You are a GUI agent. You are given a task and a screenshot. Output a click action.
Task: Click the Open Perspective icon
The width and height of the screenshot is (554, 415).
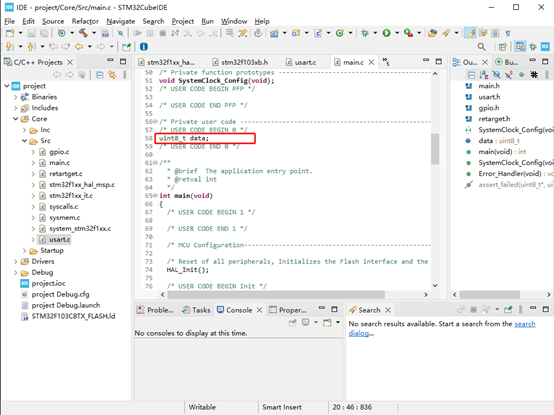click(x=503, y=47)
